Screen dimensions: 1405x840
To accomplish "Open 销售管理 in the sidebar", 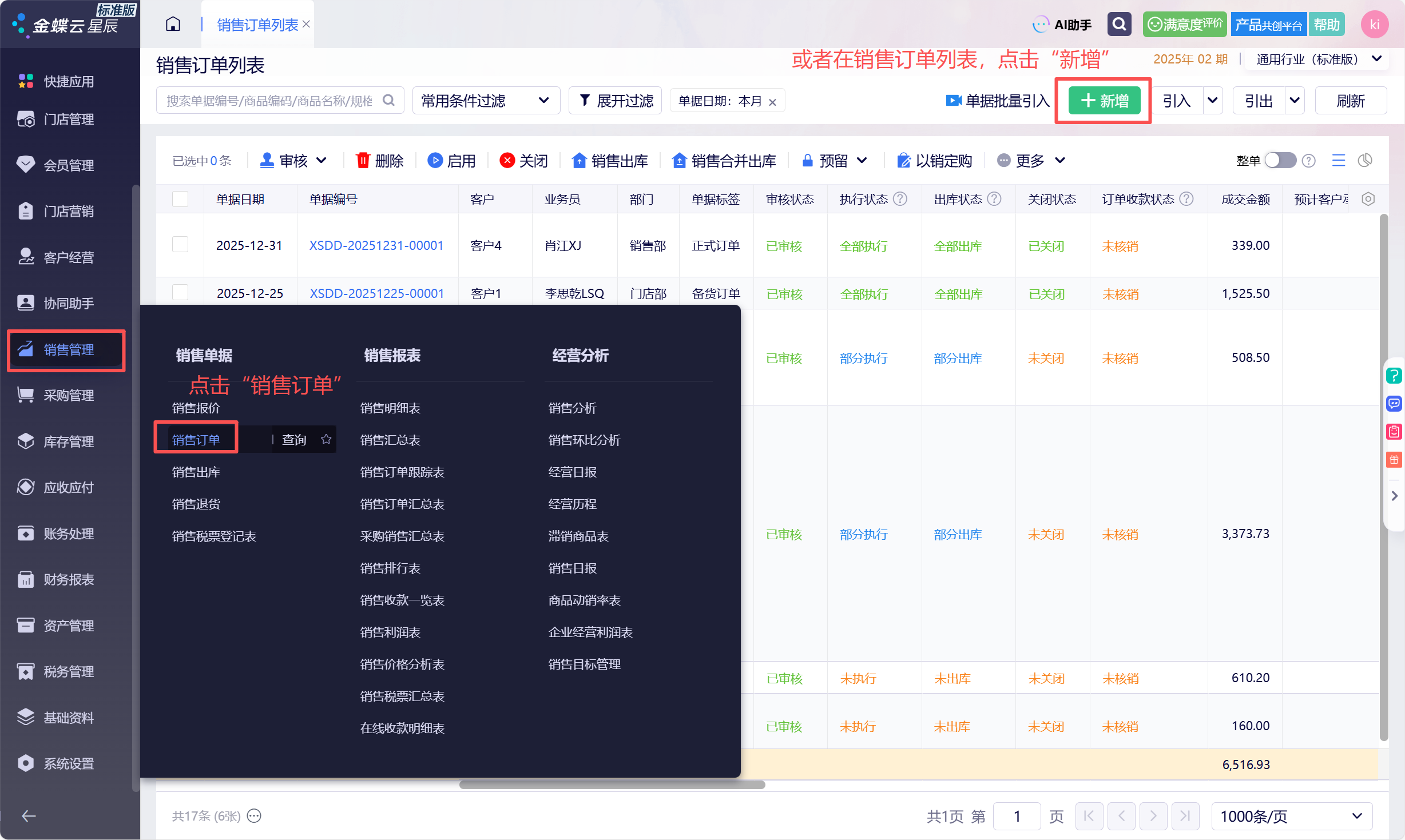I will tap(65, 349).
